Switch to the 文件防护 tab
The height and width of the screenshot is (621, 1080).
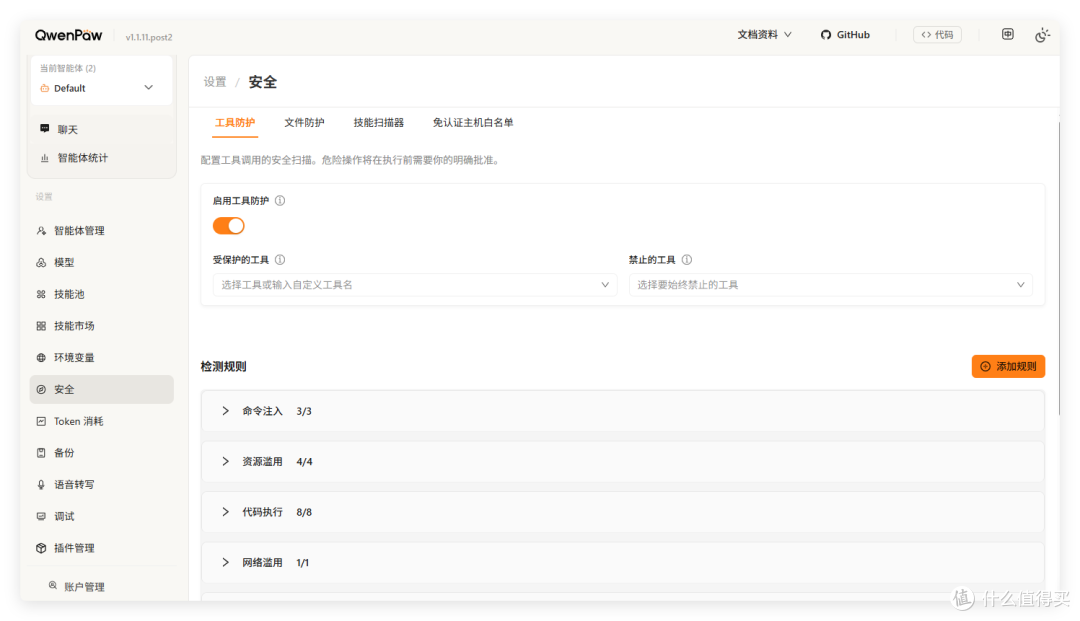(x=304, y=123)
